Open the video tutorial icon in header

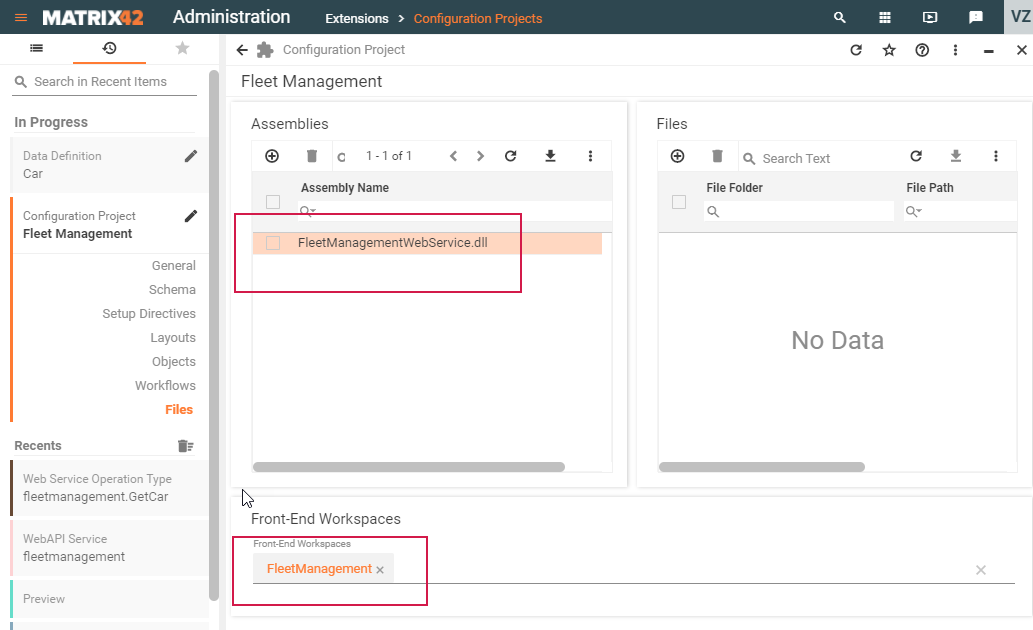[x=930, y=18]
